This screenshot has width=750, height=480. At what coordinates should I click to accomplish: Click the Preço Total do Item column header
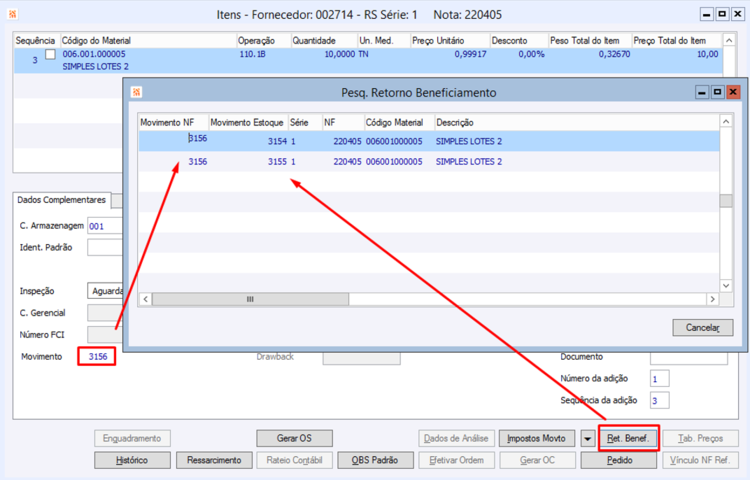676,41
